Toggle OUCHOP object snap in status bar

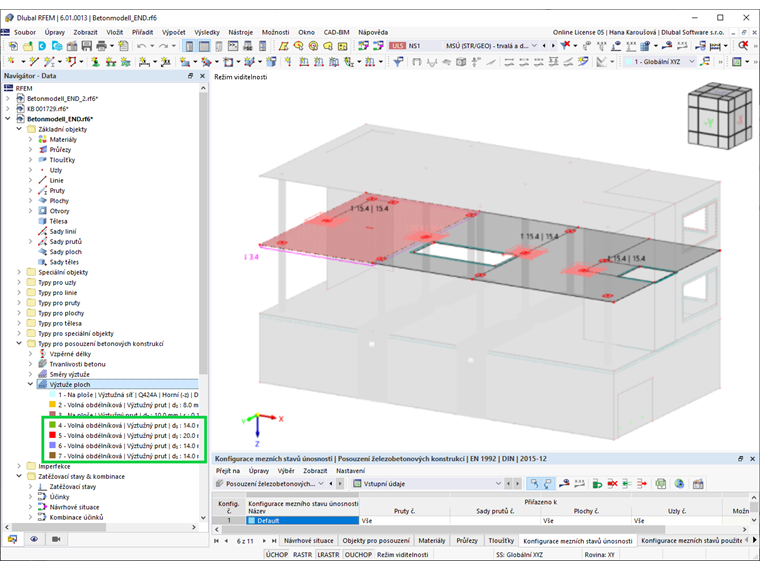[358, 554]
